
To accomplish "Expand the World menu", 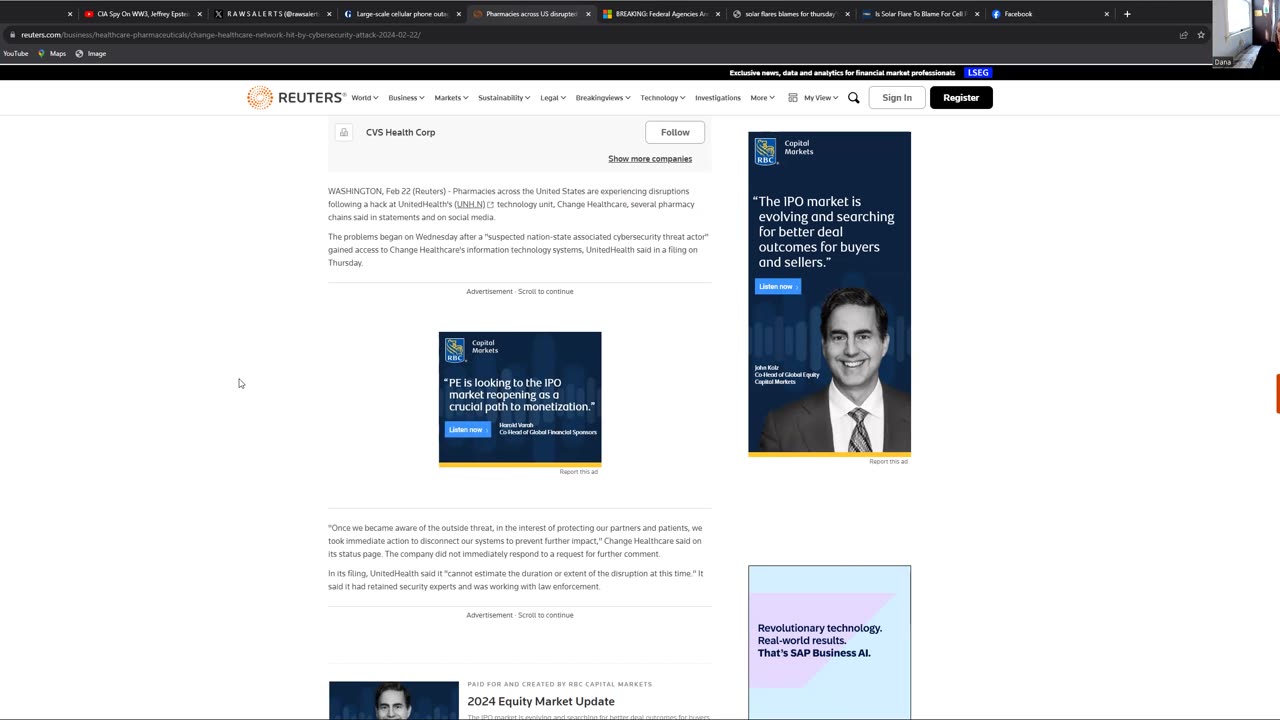I will [x=364, y=98].
